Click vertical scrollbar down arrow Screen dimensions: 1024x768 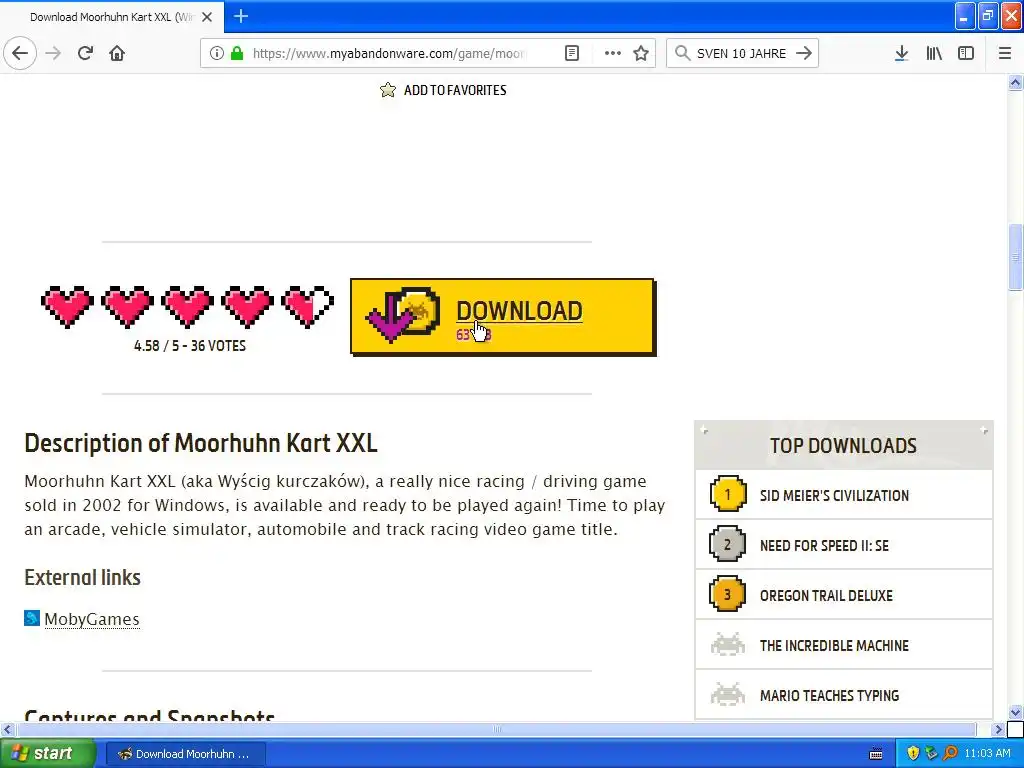(1016, 712)
